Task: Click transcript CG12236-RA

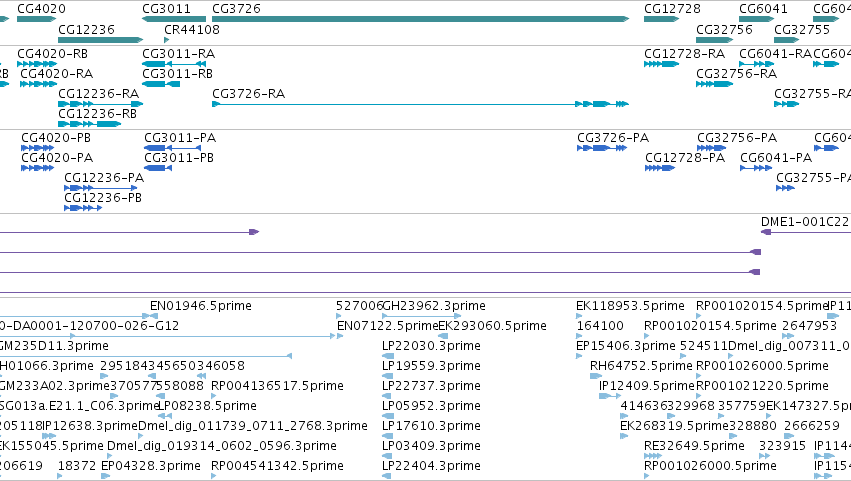Action: 100,104
